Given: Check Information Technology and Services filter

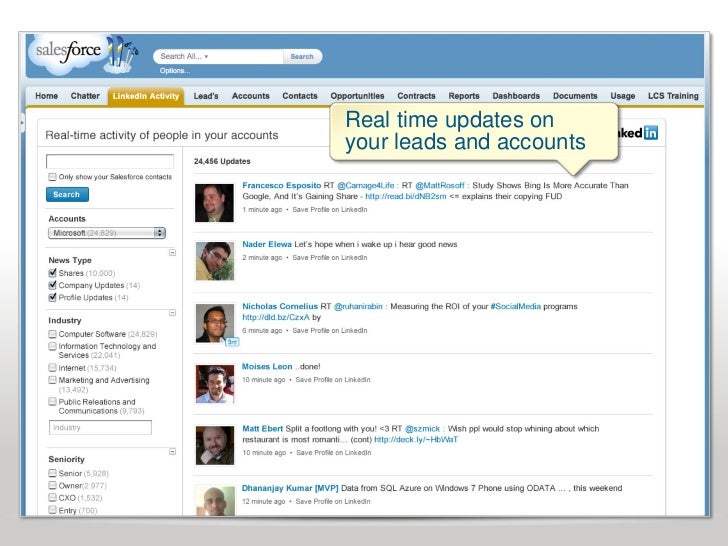Looking at the screenshot, I should [x=52, y=346].
